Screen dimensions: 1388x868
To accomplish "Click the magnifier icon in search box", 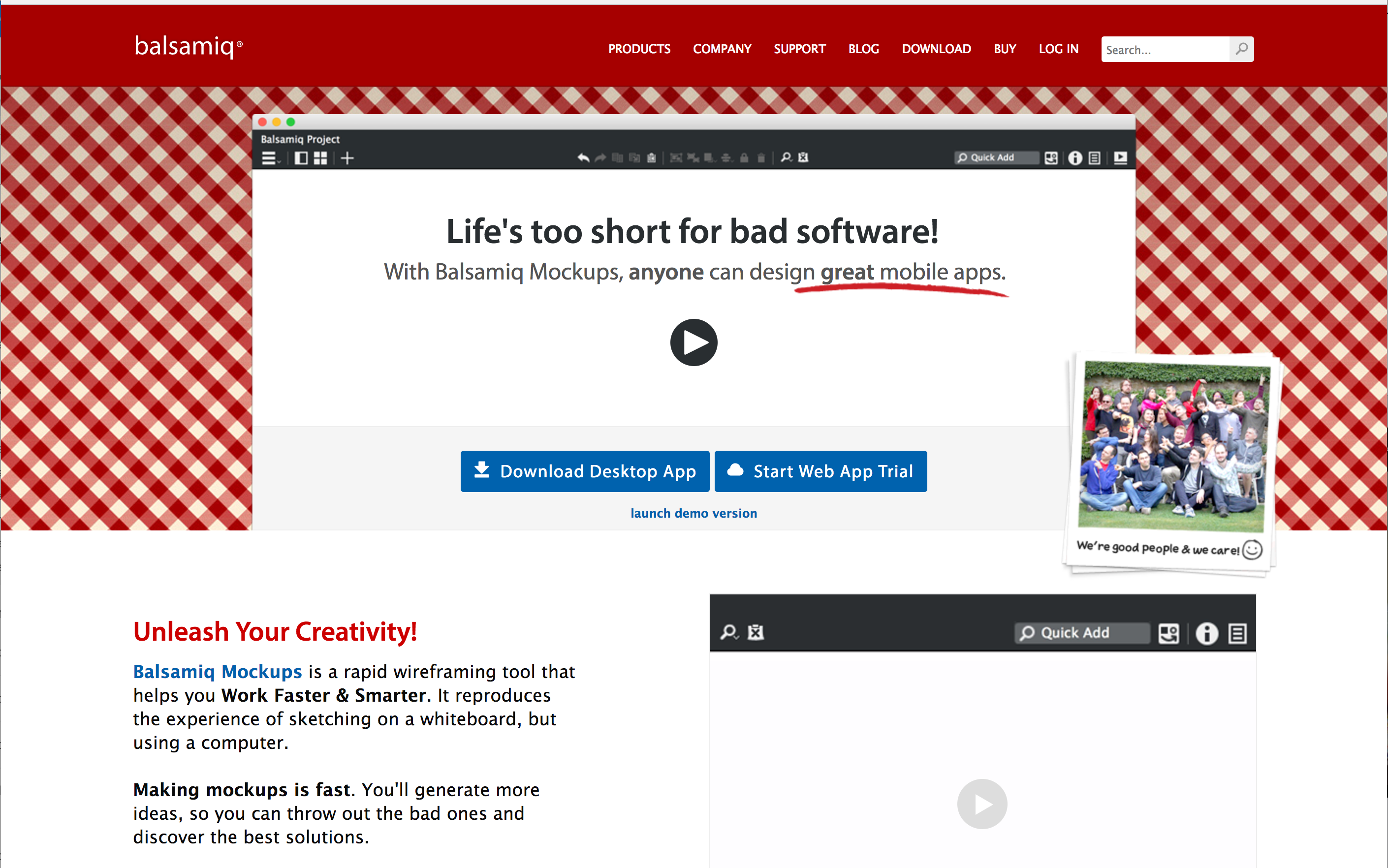I will [1241, 49].
